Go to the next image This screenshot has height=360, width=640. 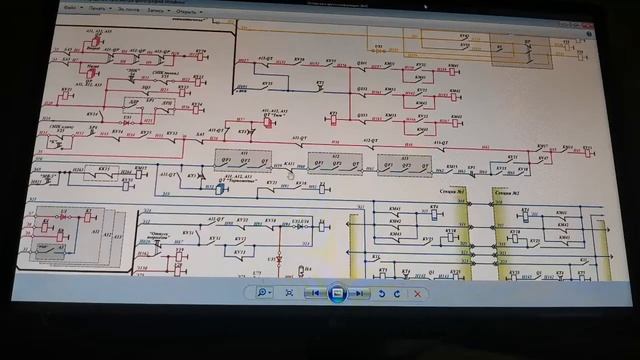coord(359,293)
